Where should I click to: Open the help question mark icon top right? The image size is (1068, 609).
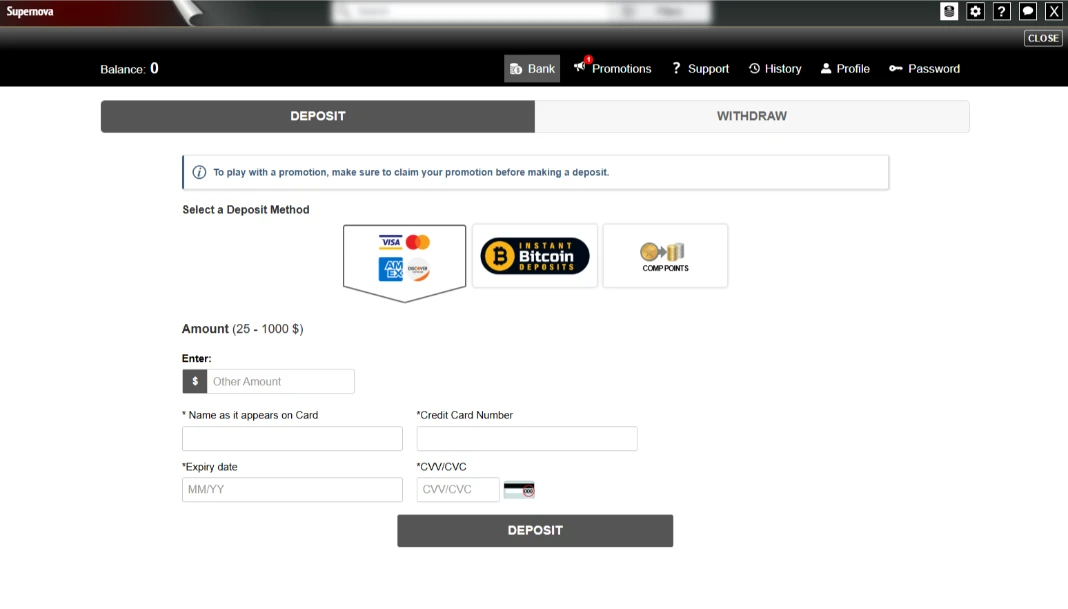[x=1000, y=11]
